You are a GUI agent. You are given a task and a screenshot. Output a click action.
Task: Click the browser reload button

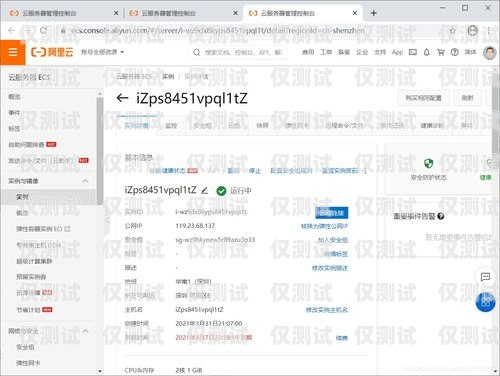[43, 31]
